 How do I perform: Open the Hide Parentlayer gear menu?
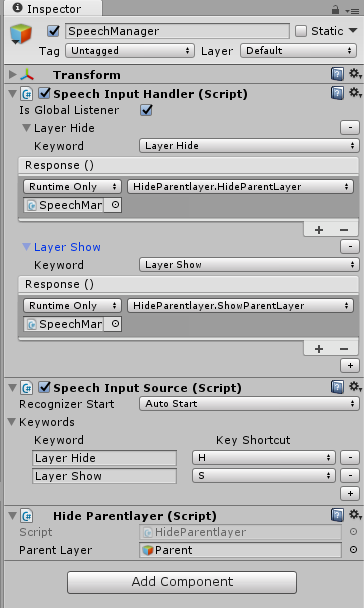[355, 515]
